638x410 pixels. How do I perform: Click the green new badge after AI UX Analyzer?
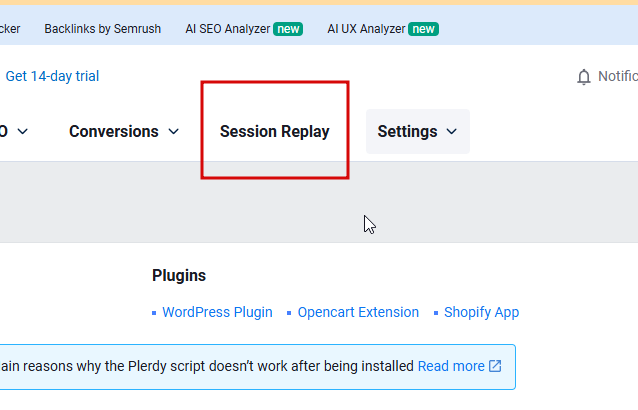click(x=423, y=29)
